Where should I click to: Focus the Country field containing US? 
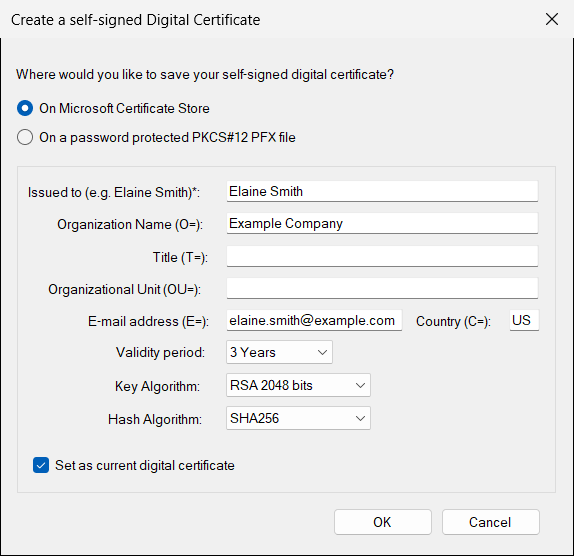pos(524,320)
